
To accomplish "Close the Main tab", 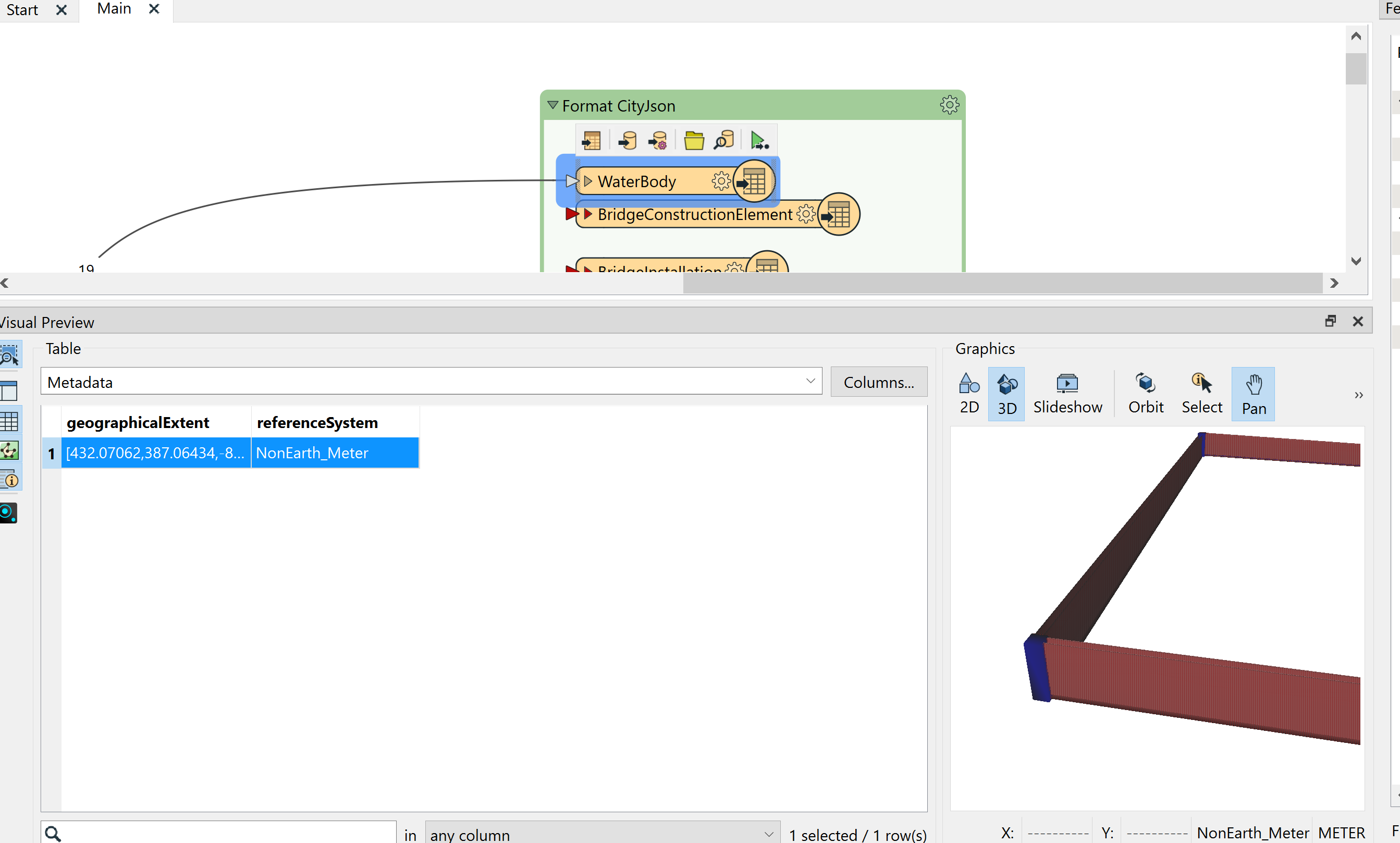I will (154, 9).
